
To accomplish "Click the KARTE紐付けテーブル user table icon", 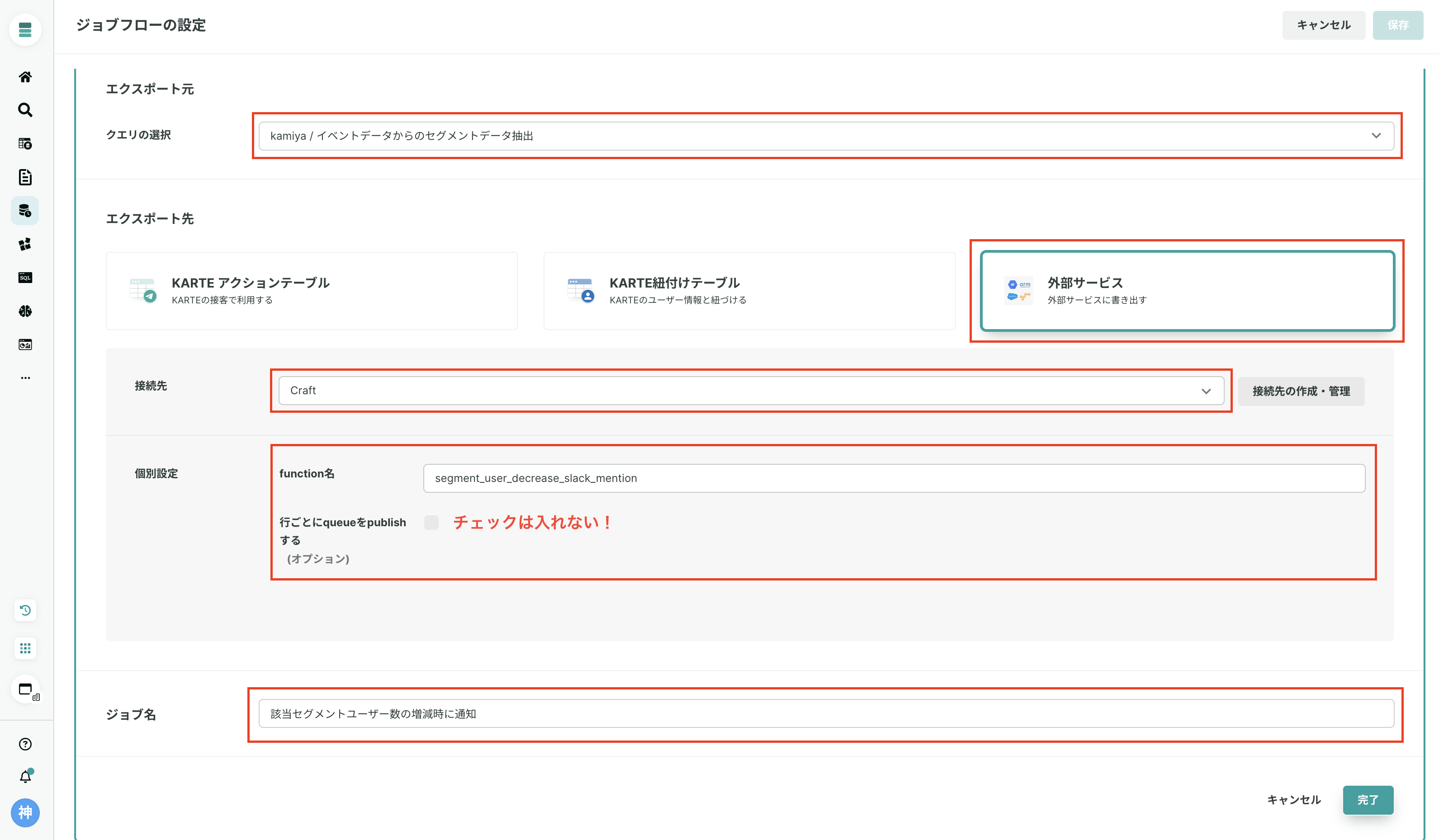I will coord(581,291).
